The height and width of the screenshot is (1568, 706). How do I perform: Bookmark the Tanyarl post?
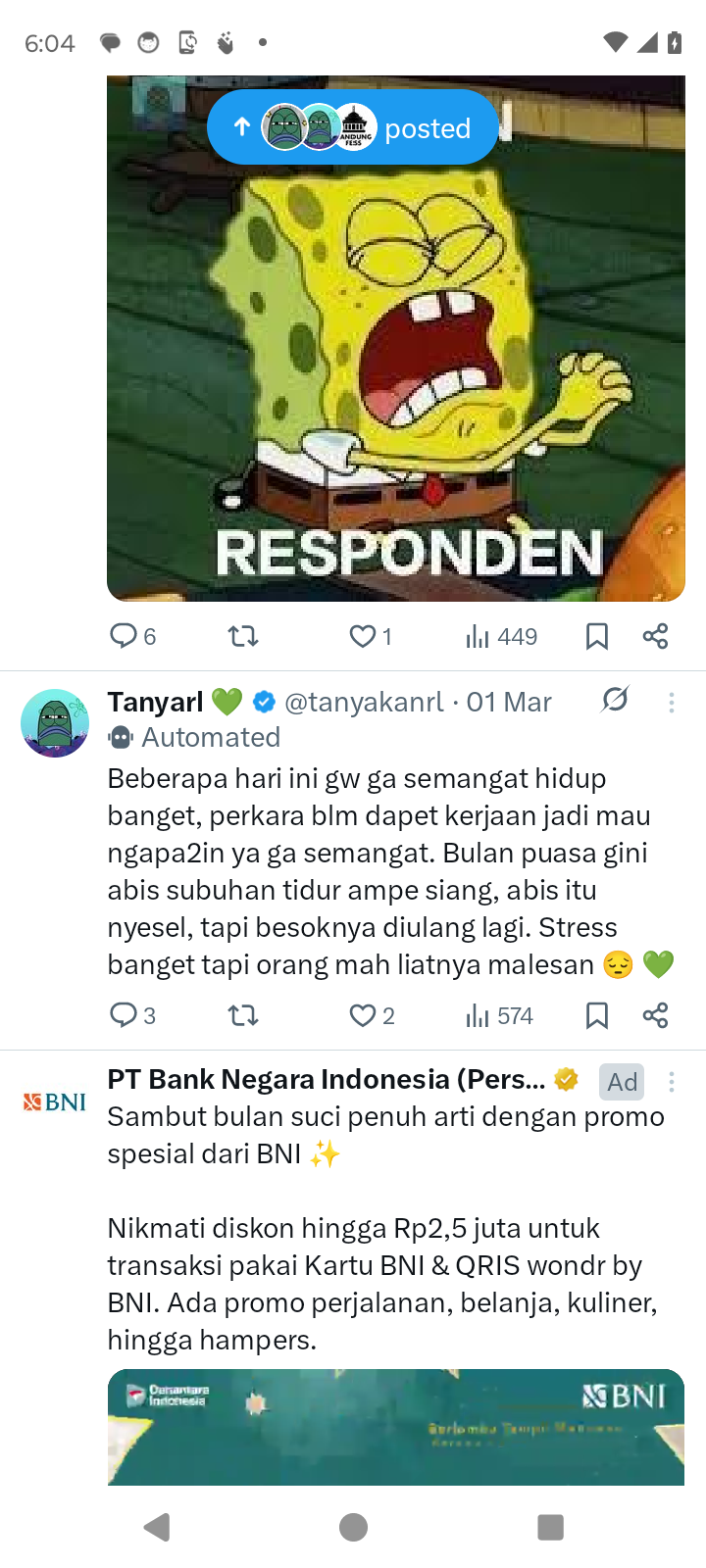(596, 1015)
